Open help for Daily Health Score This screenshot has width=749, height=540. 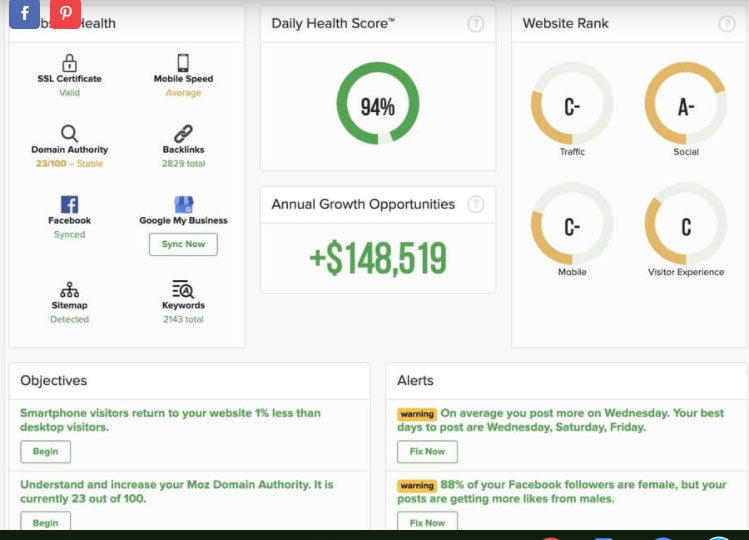476,24
